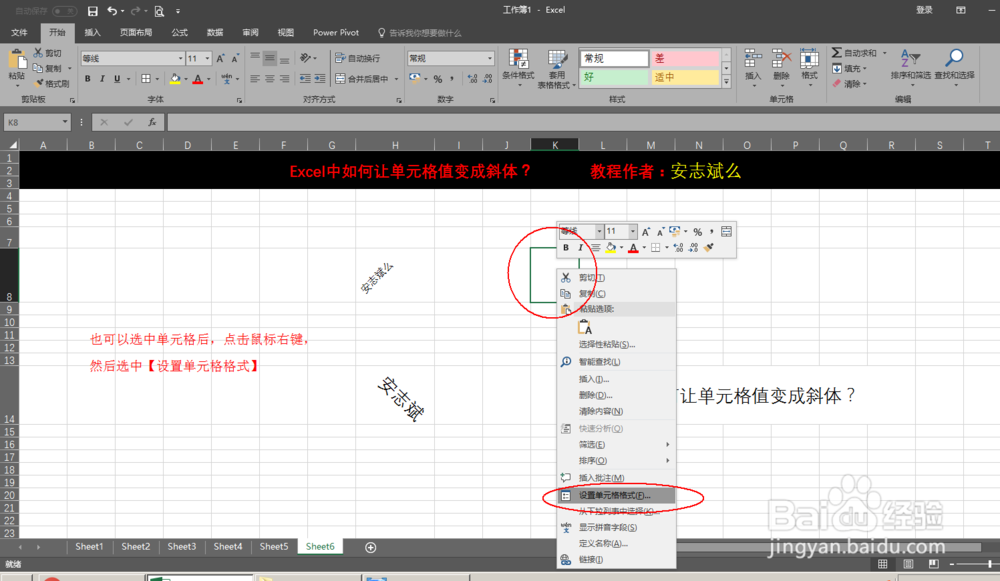1000x581 pixels.
Task: Toggle italic on the mini toolbar
Action: [x=579, y=247]
